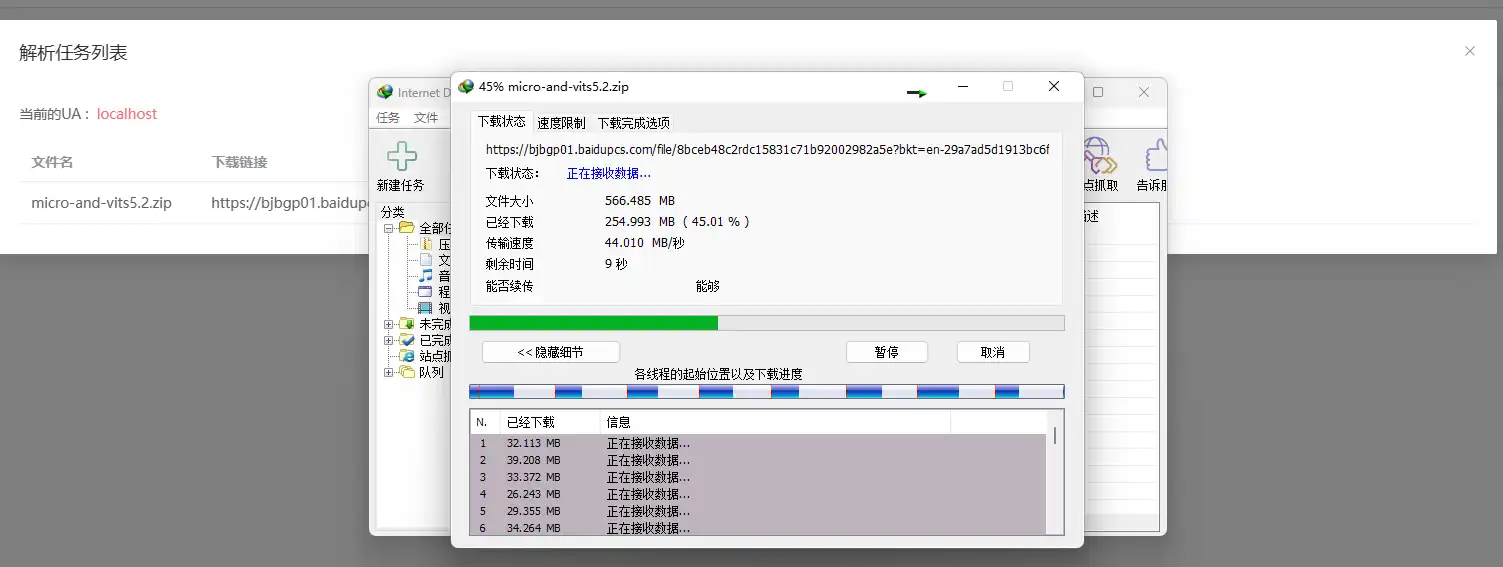Click the thumbs-up 告诉朋友 icon

pyautogui.click(x=1155, y=157)
